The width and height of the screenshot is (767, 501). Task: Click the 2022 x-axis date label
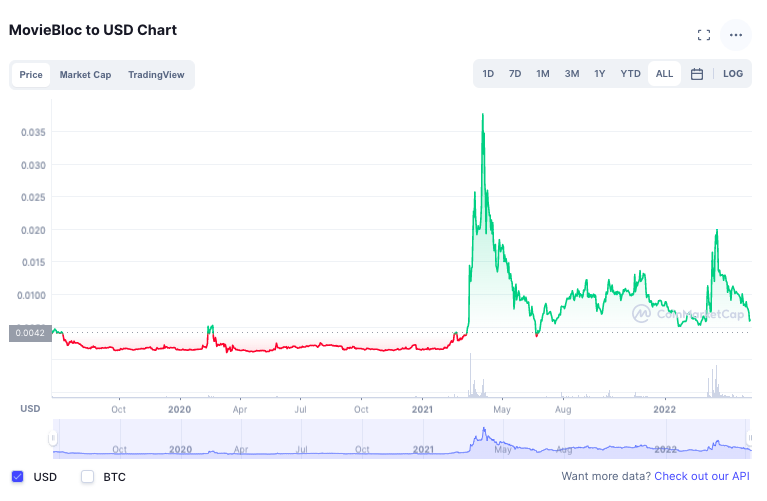664,410
